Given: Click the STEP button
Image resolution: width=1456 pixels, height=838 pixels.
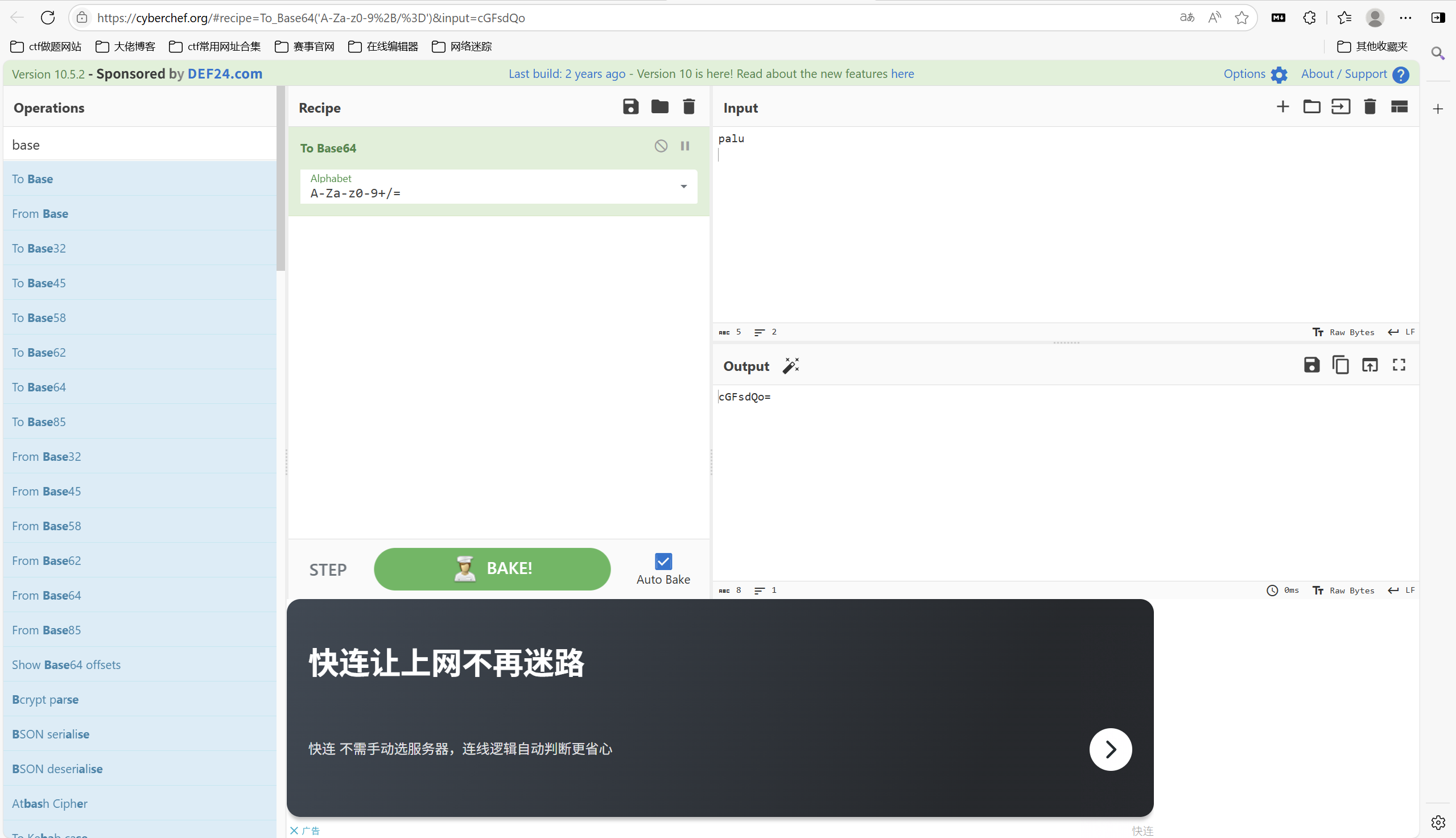Looking at the screenshot, I should tap(328, 570).
